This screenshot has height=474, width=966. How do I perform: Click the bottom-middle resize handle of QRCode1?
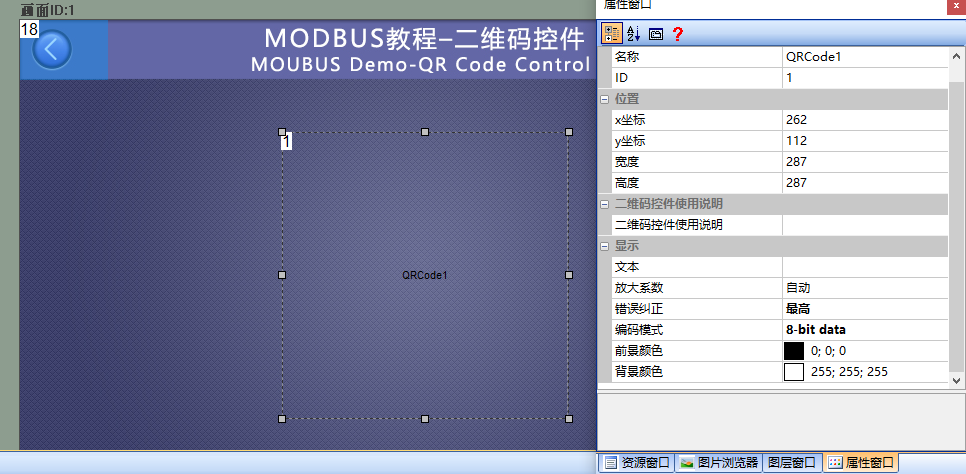(424, 419)
